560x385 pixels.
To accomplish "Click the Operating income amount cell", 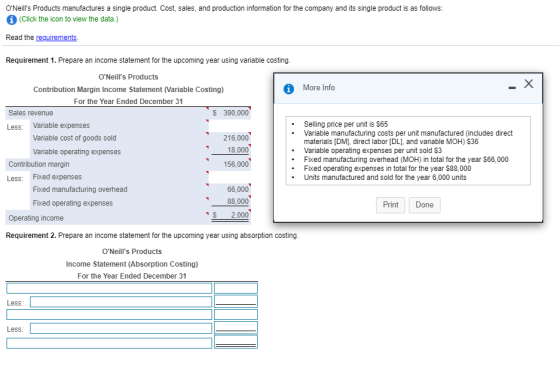I will coord(230,215).
